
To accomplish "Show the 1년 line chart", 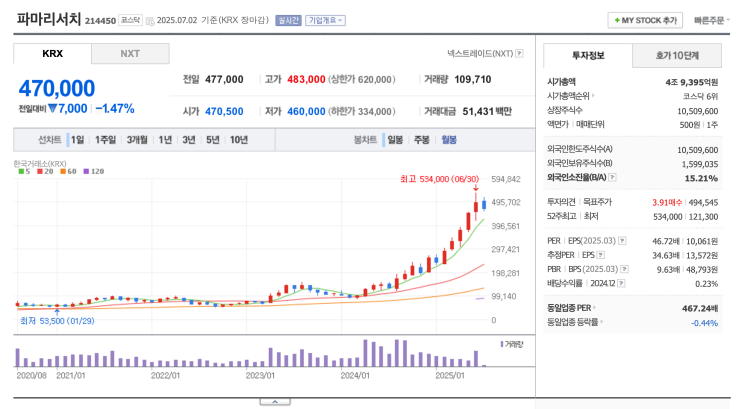I will (x=165, y=140).
